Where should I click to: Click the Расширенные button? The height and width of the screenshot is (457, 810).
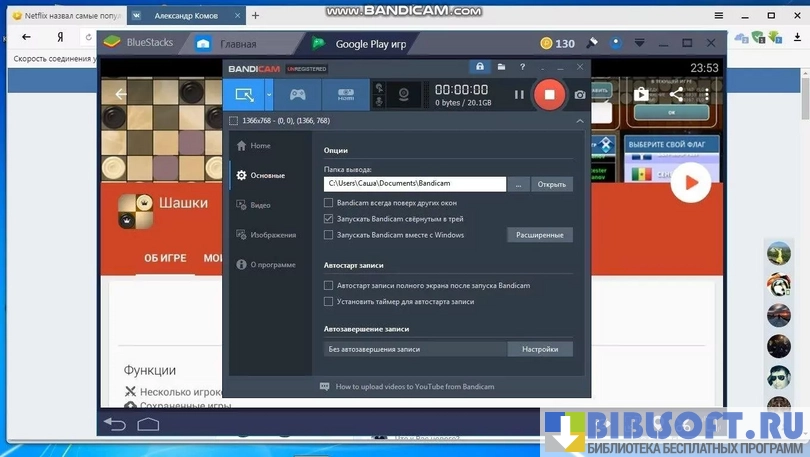540,235
